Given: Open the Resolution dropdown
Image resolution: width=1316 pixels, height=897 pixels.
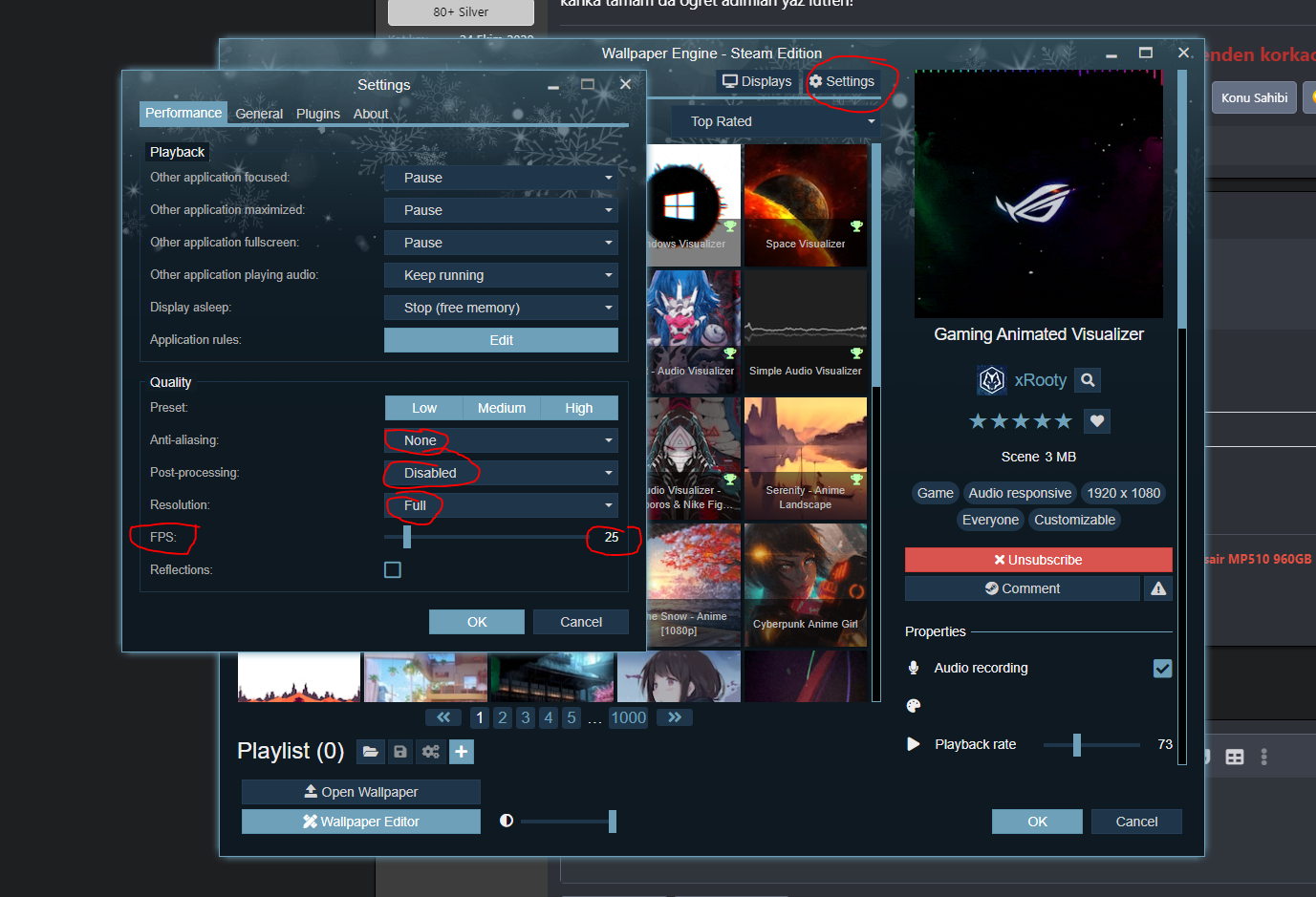Looking at the screenshot, I should click(501, 505).
